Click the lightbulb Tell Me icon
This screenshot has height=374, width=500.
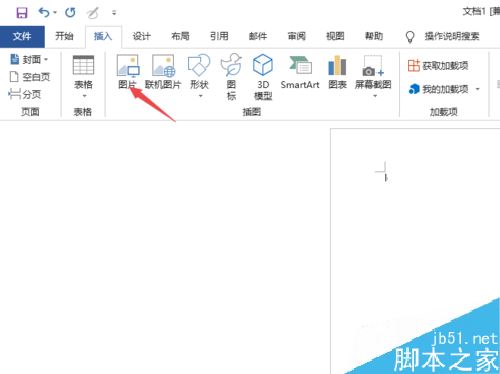pyautogui.click(x=410, y=37)
